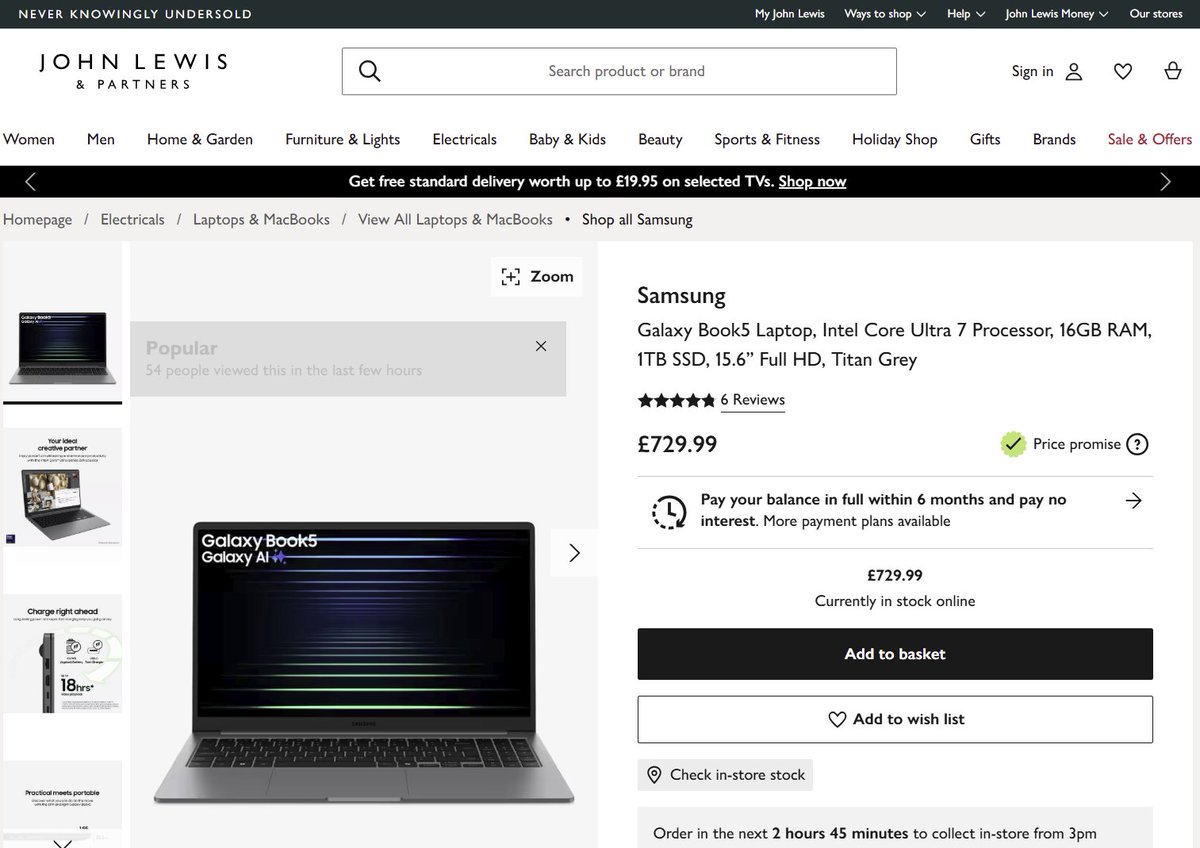This screenshot has width=1200, height=848.
Task: Open Home & Garden menu
Action: click(200, 139)
